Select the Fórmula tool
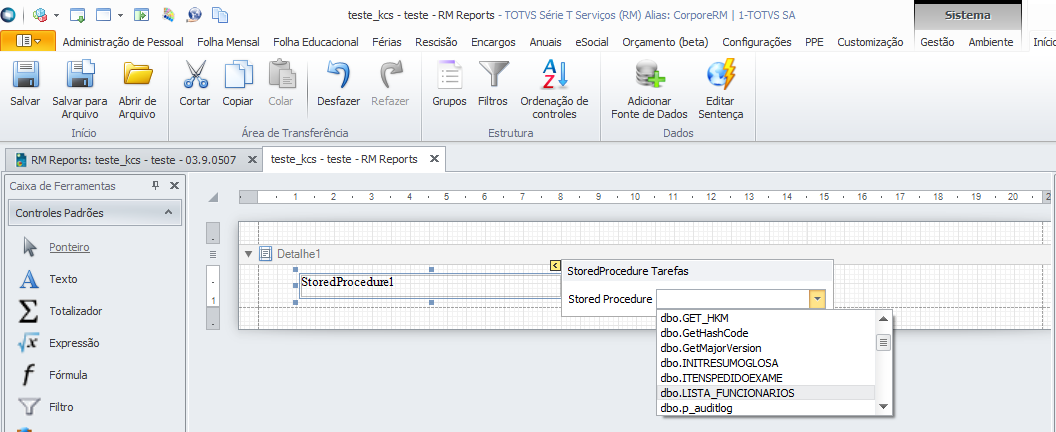Screen dimensions: 1056x432 pos(68,375)
